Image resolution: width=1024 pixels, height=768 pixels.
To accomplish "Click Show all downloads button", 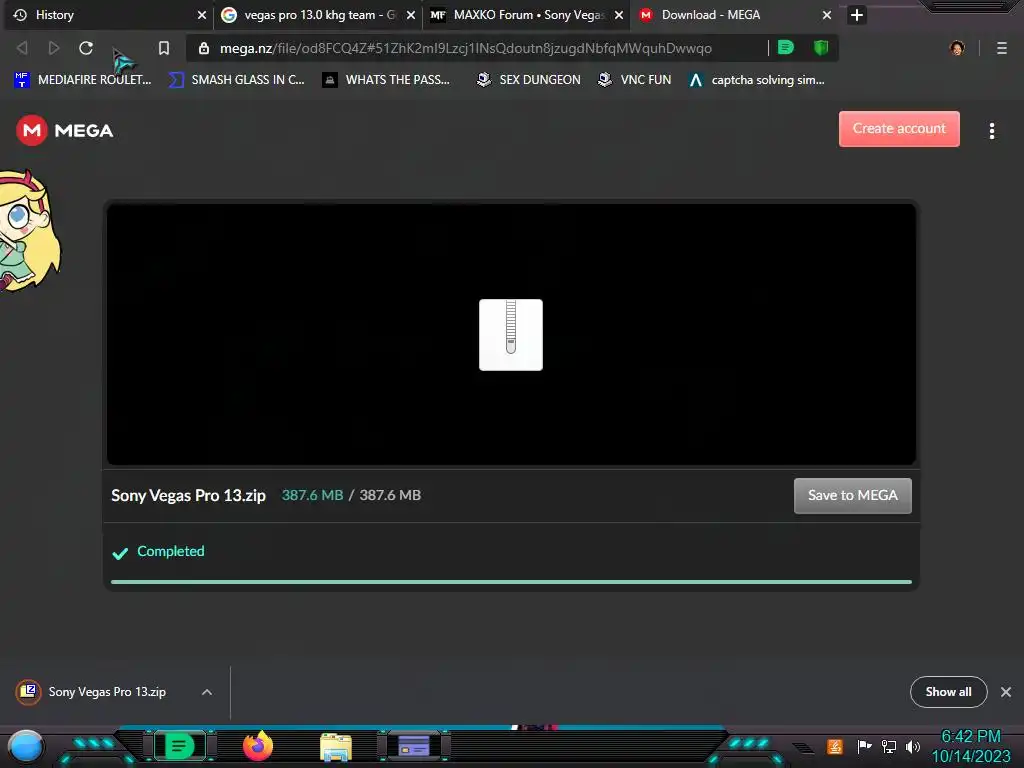I will tap(948, 692).
